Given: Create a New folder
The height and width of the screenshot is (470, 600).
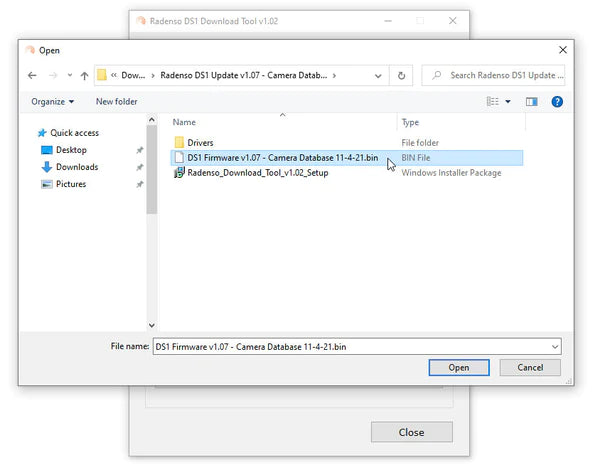Looking at the screenshot, I should pos(116,102).
